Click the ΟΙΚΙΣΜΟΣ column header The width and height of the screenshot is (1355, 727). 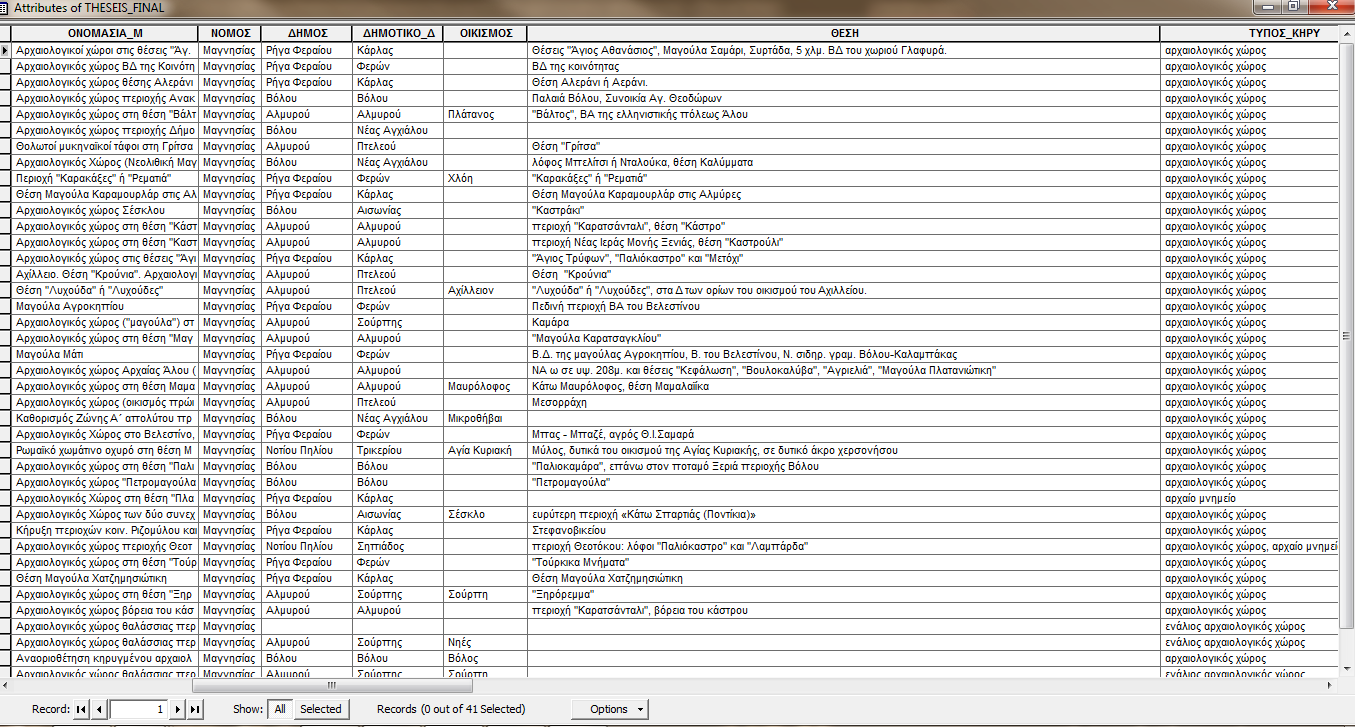pyautogui.click(x=486, y=33)
